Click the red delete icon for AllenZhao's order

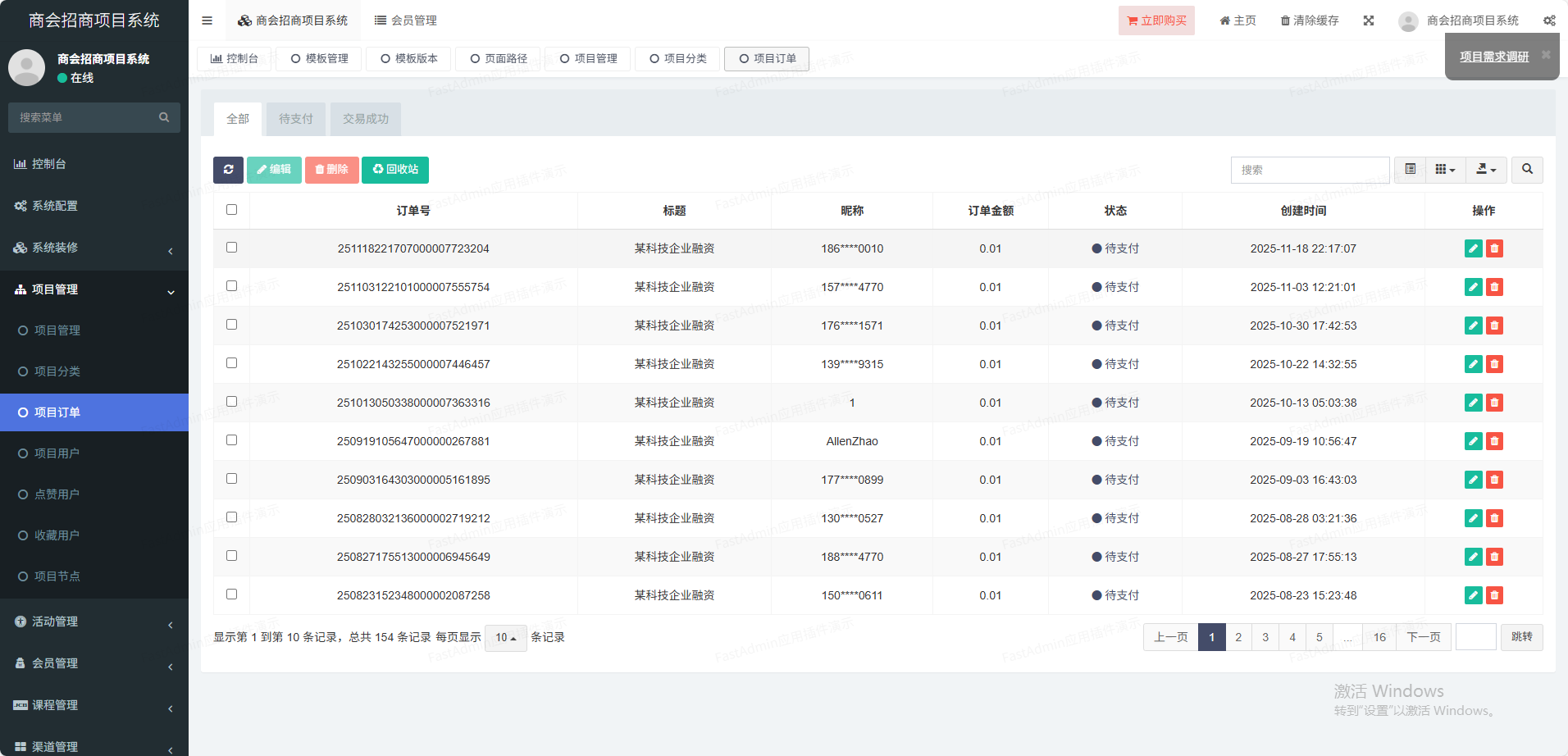pos(1494,441)
